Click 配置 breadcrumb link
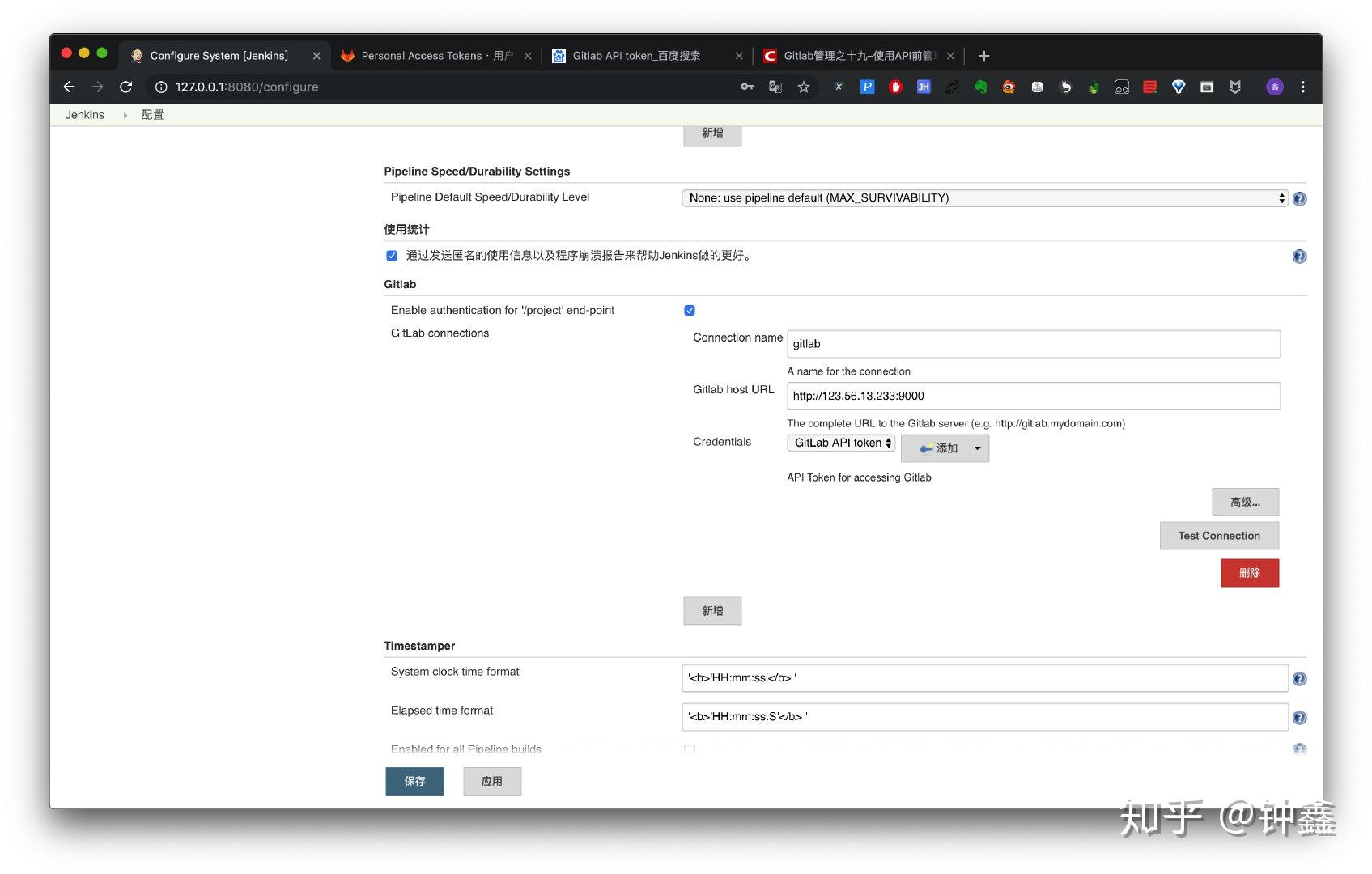 click(152, 115)
